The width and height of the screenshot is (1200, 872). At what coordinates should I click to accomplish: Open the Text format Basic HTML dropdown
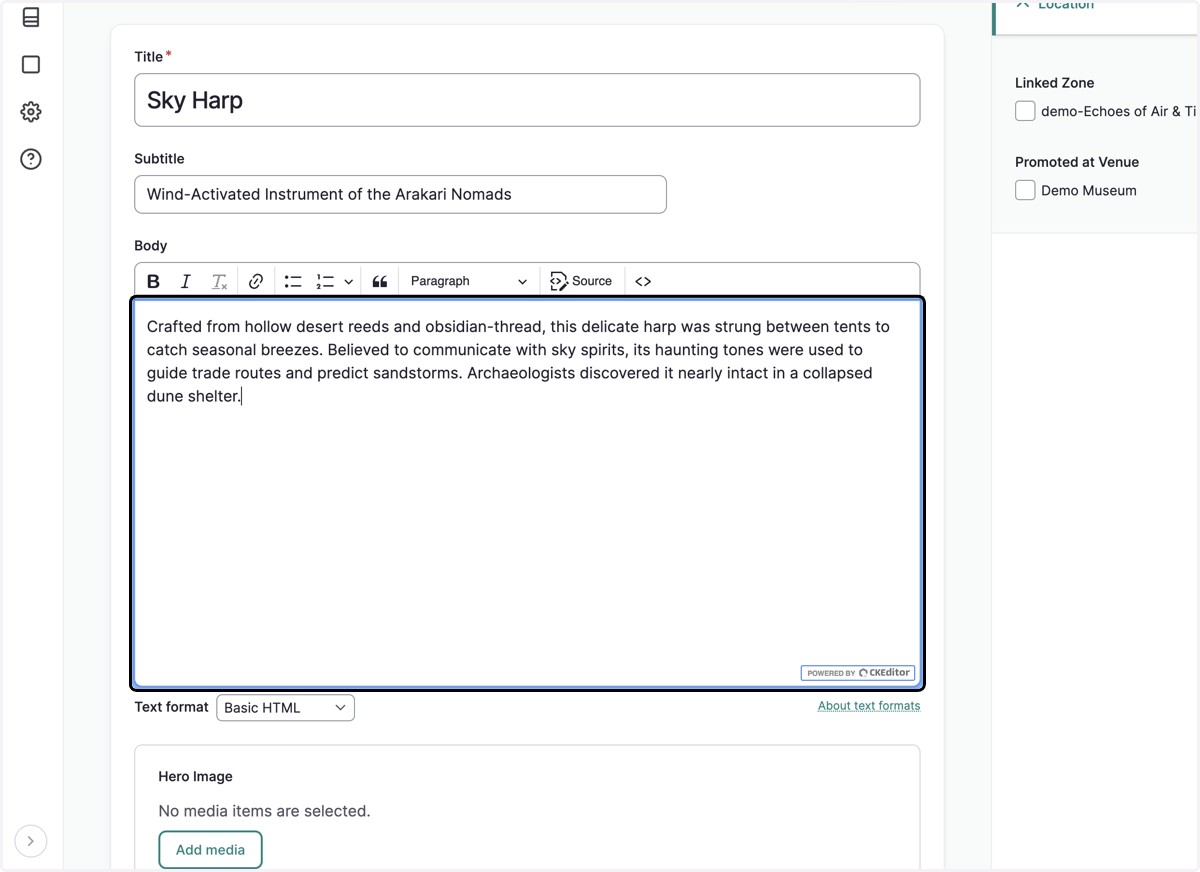tap(285, 707)
